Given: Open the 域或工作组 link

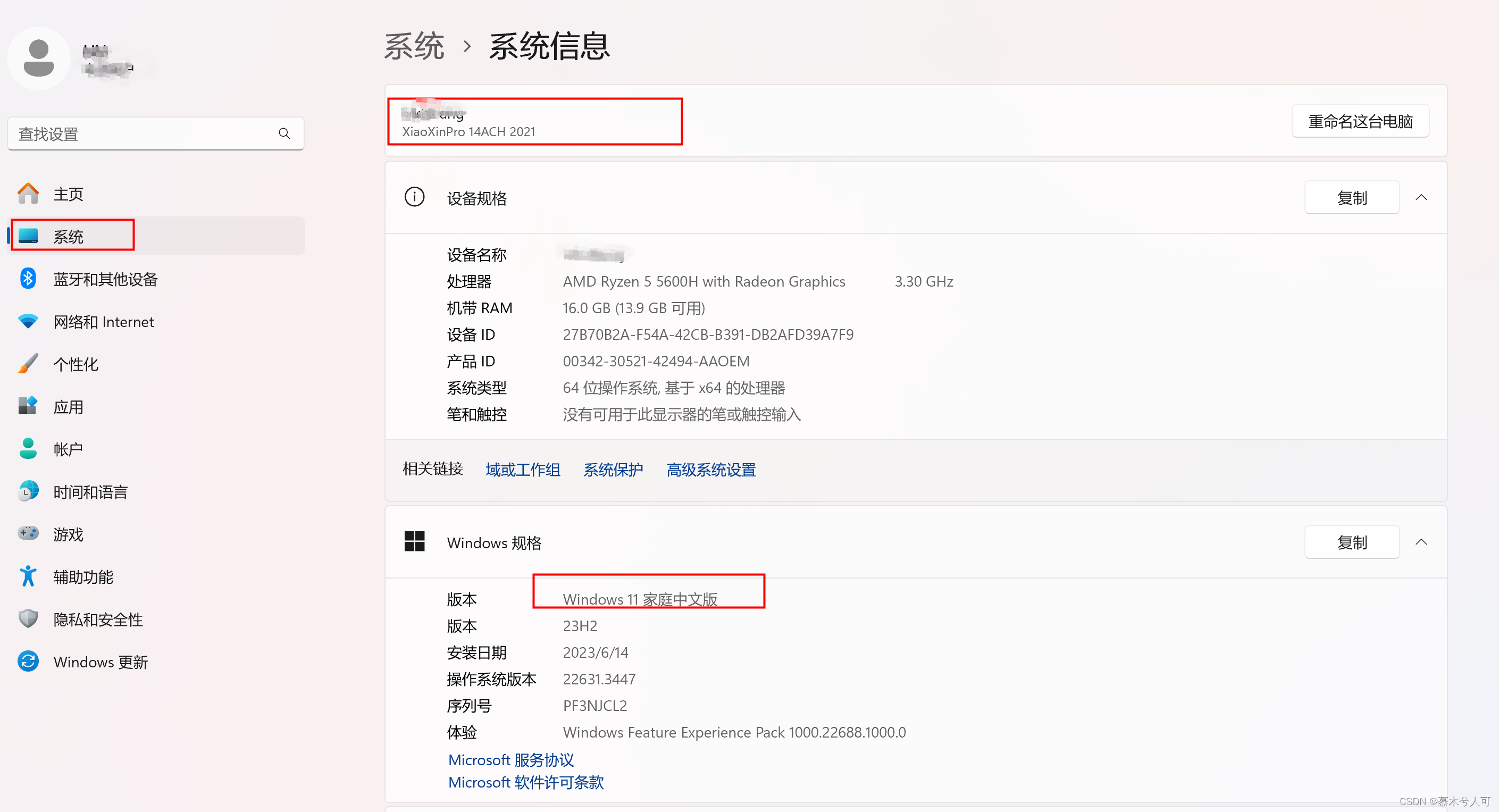Looking at the screenshot, I should 523,469.
